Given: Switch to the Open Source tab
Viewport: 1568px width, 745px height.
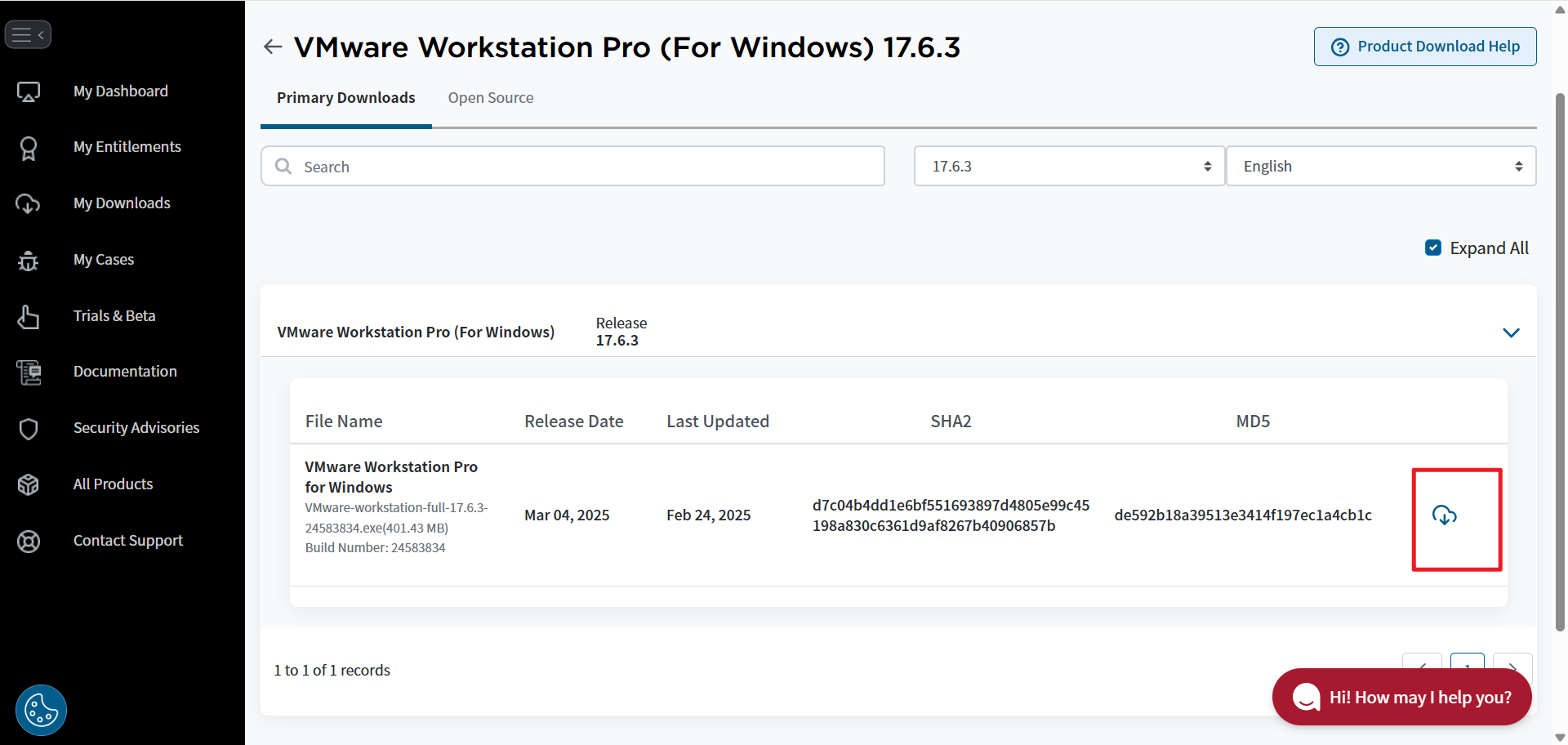Looking at the screenshot, I should tap(491, 98).
